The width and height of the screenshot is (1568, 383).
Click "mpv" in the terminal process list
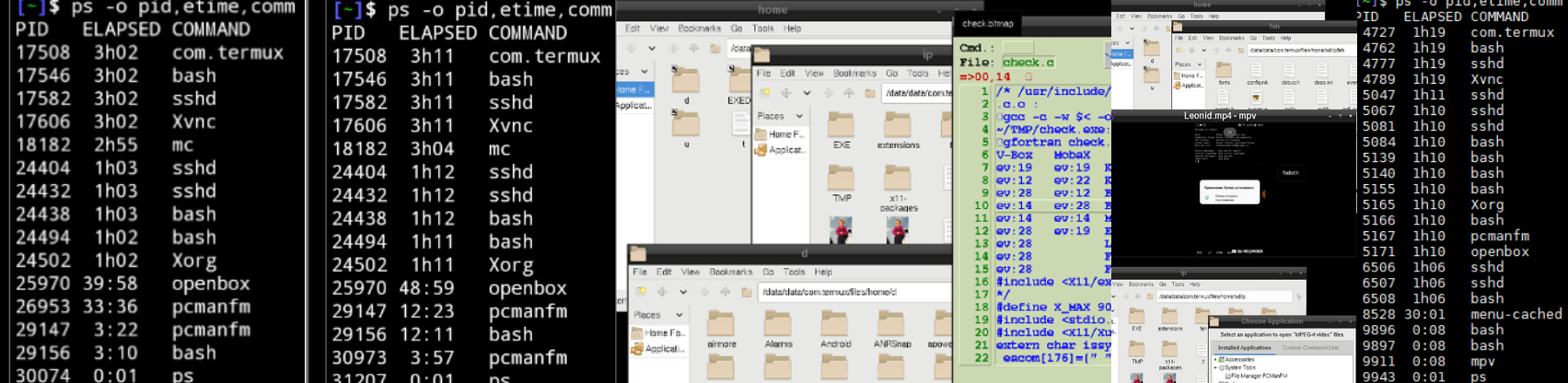[1484, 362]
